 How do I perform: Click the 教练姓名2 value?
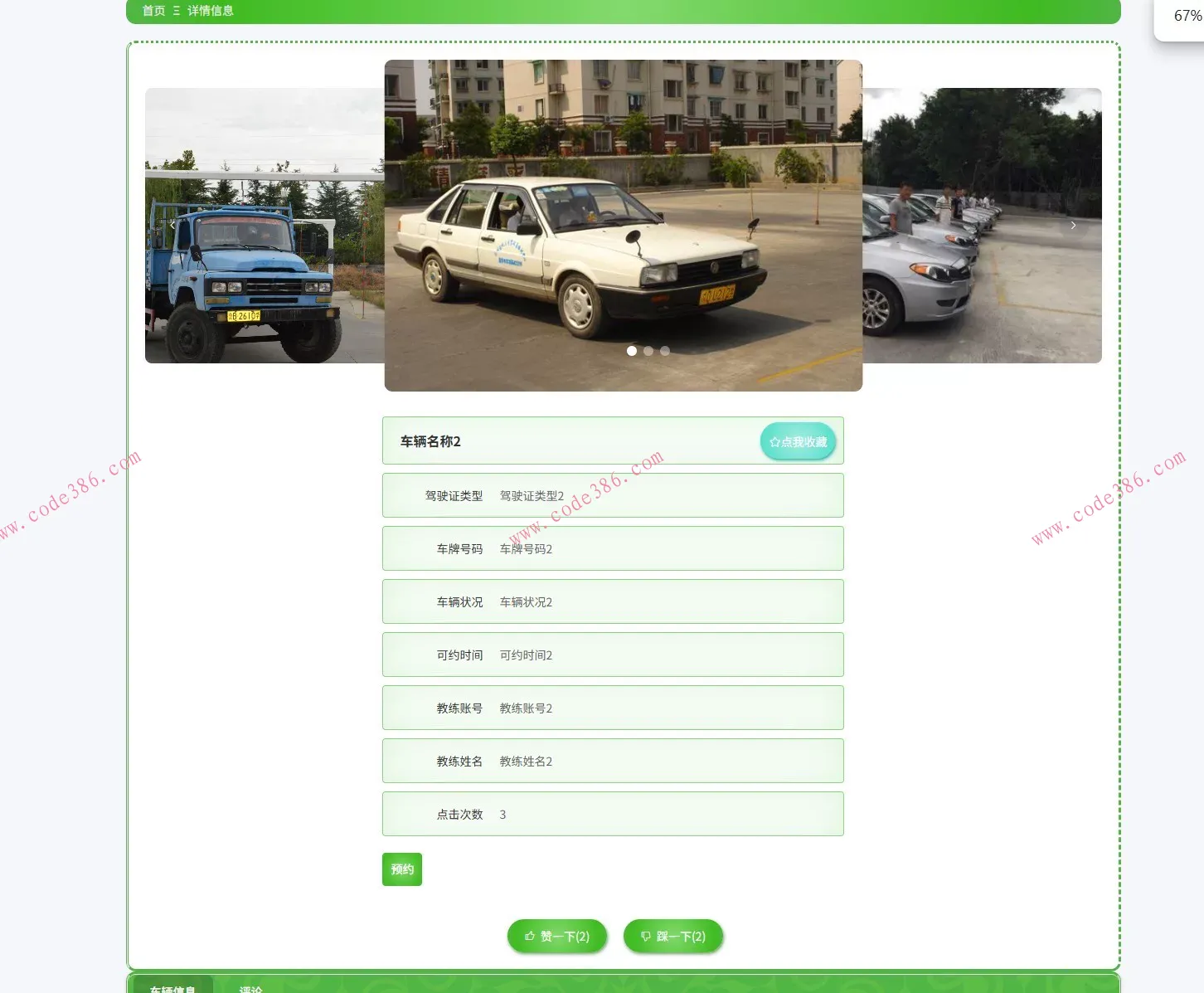coord(526,762)
